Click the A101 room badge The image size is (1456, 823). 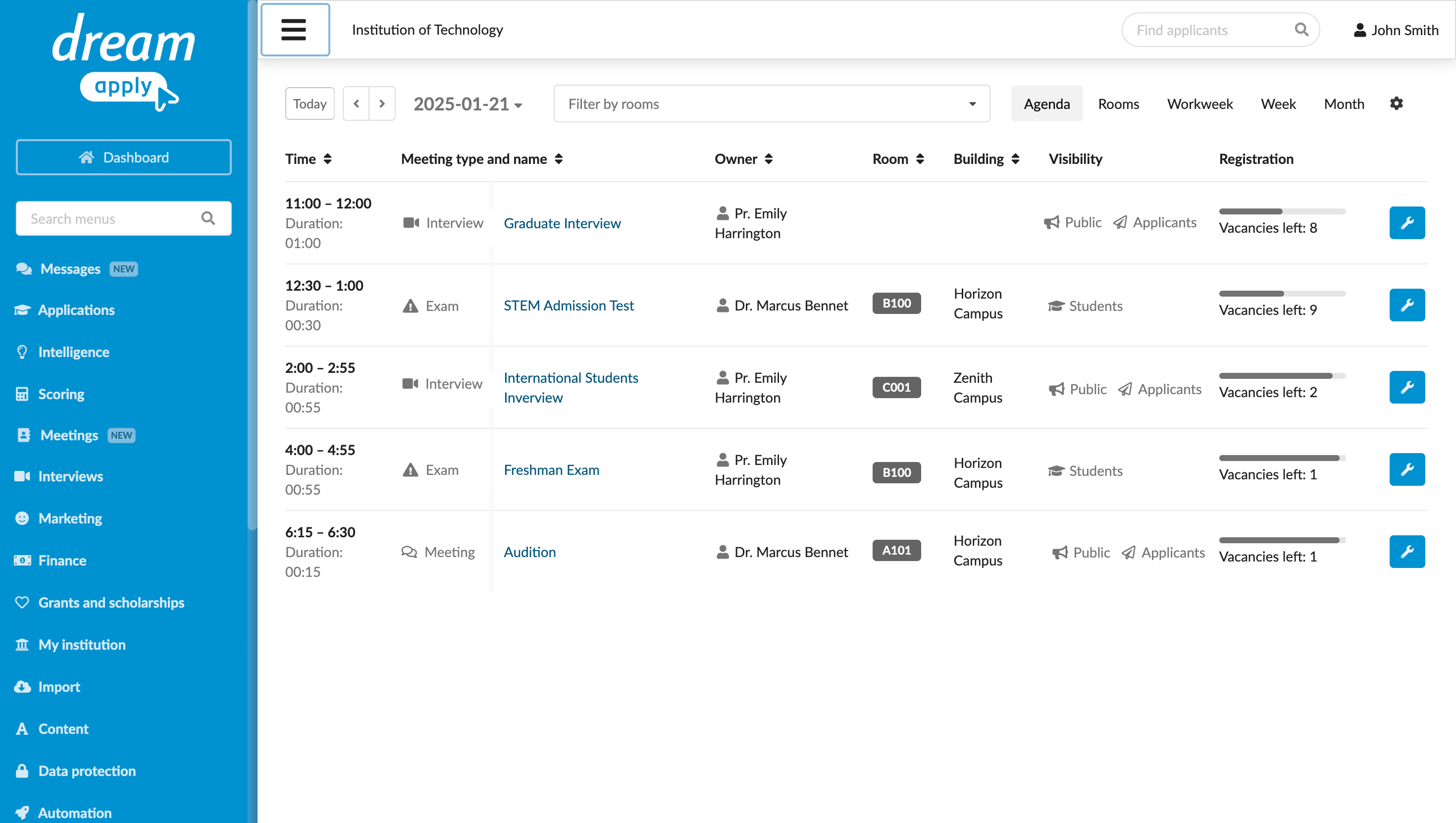point(896,550)
